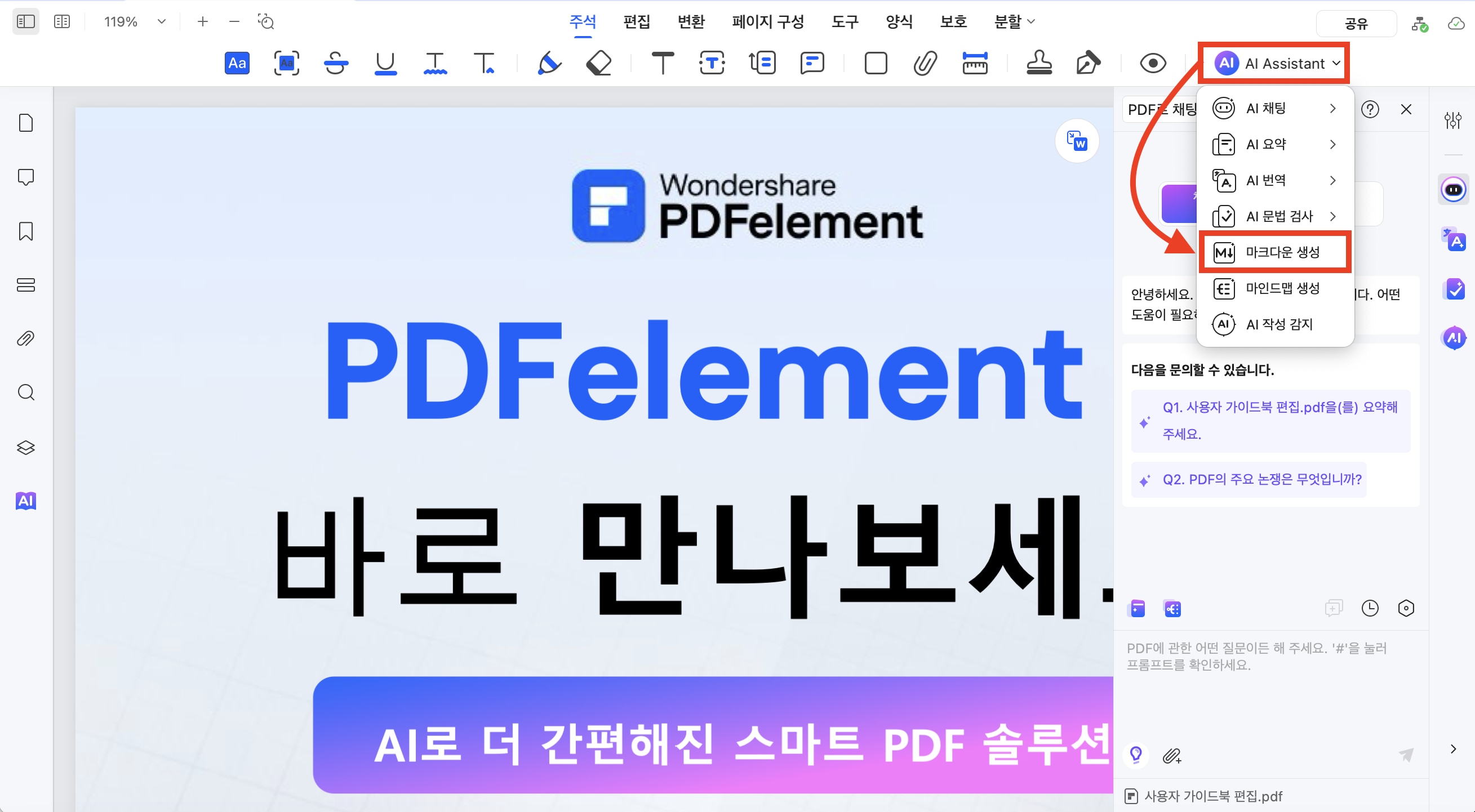Add an attachment with paperclip tool

(x=925, y=63)
